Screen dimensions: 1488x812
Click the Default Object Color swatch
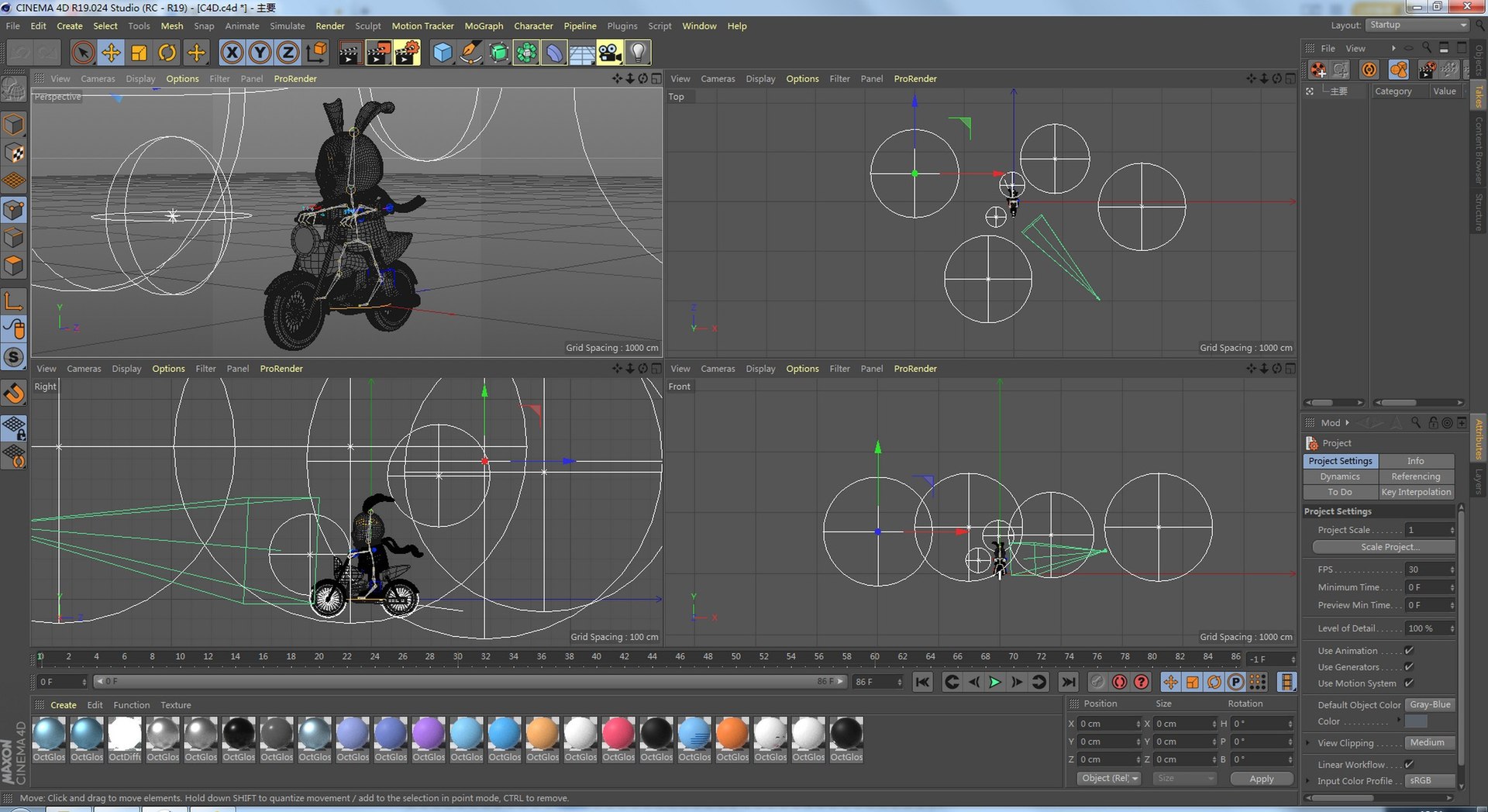point(1416,721)
